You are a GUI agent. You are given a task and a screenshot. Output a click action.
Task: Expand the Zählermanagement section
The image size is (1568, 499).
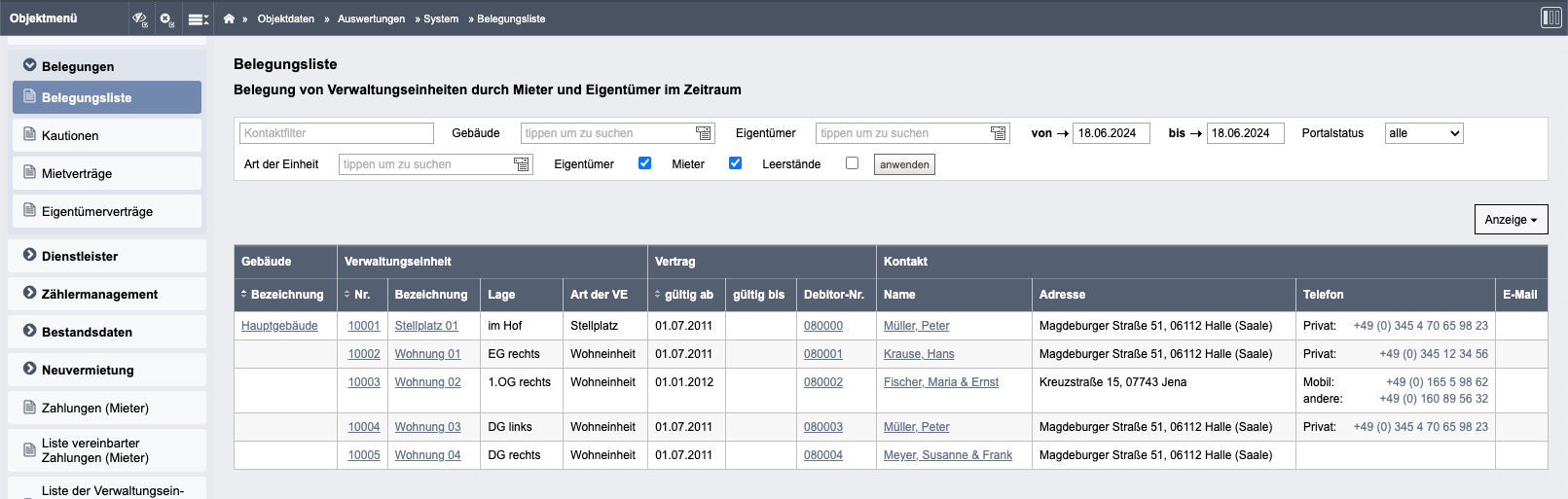point(107,294)
